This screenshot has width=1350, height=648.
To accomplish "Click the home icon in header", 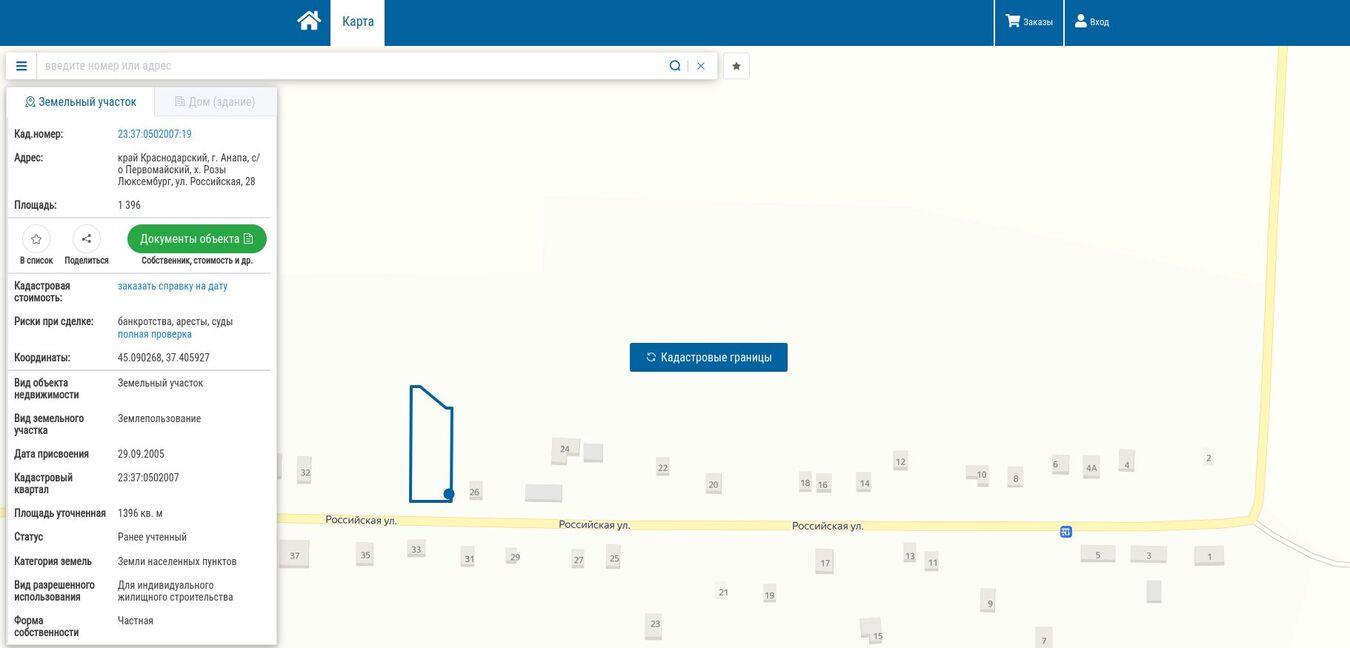I will point(309,21).
